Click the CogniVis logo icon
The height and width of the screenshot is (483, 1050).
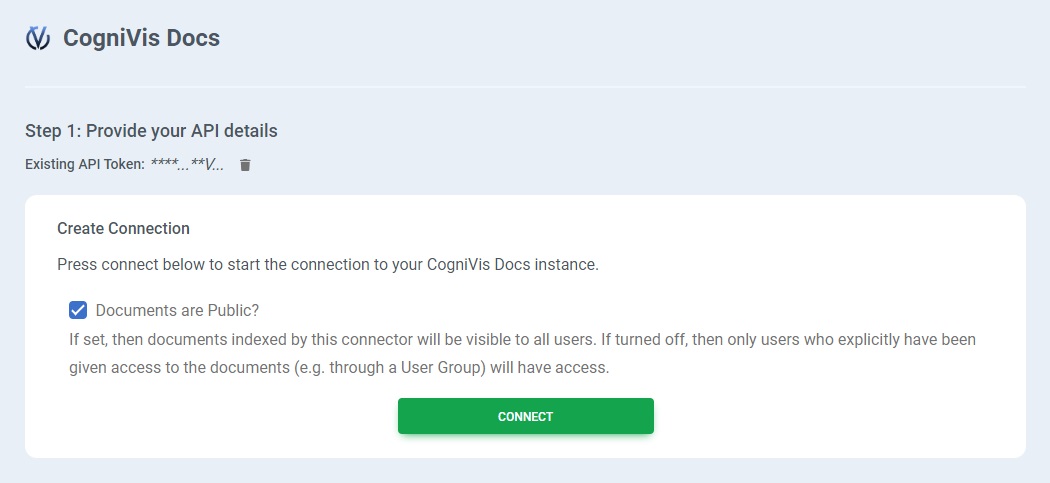pos(38,38)
